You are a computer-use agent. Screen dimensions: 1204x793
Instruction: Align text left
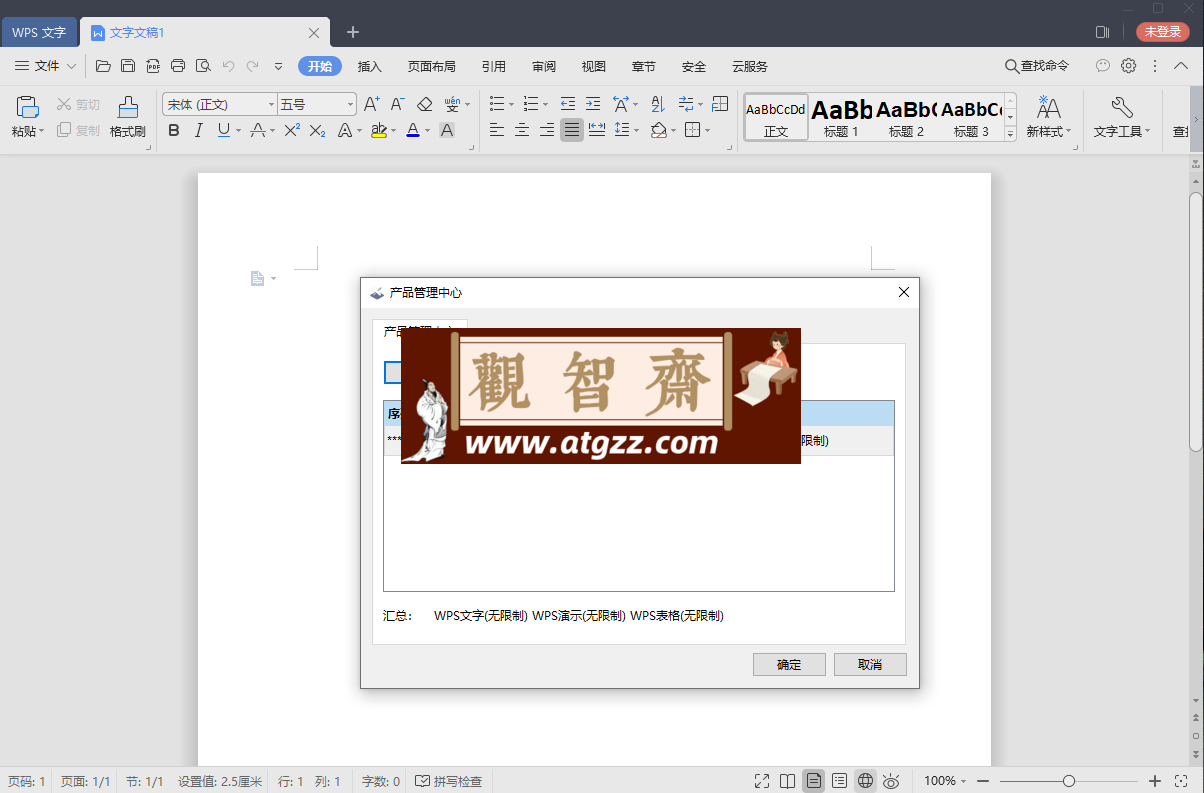(x=497, y=130)
